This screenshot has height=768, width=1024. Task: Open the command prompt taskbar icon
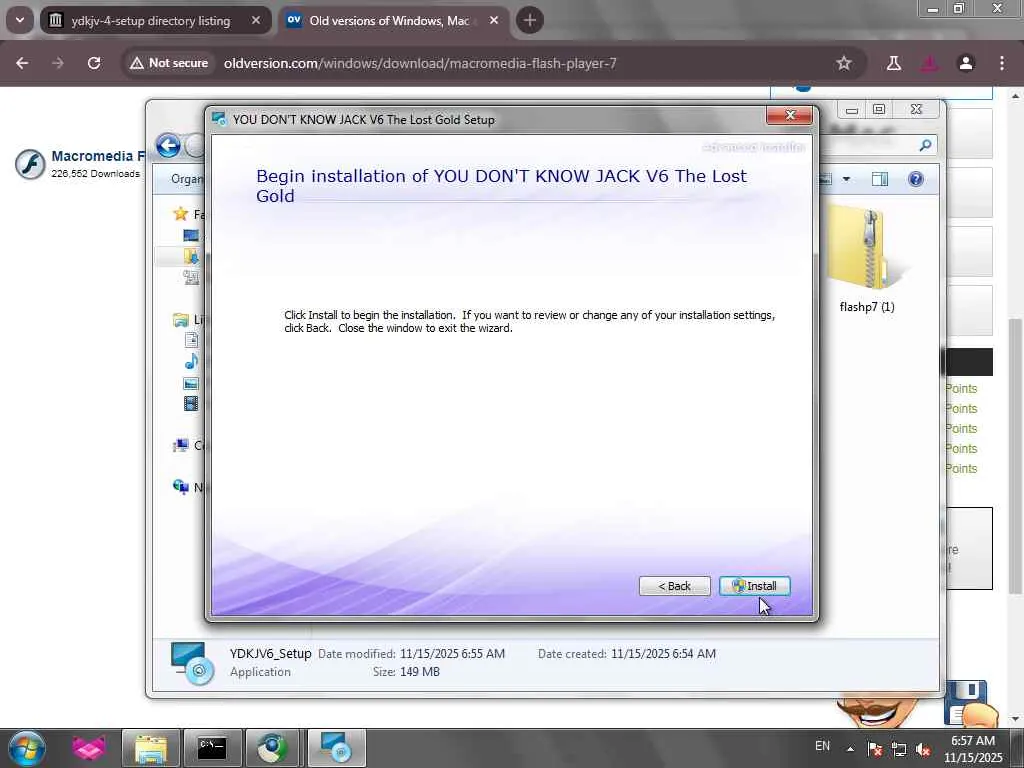point(212,748)
